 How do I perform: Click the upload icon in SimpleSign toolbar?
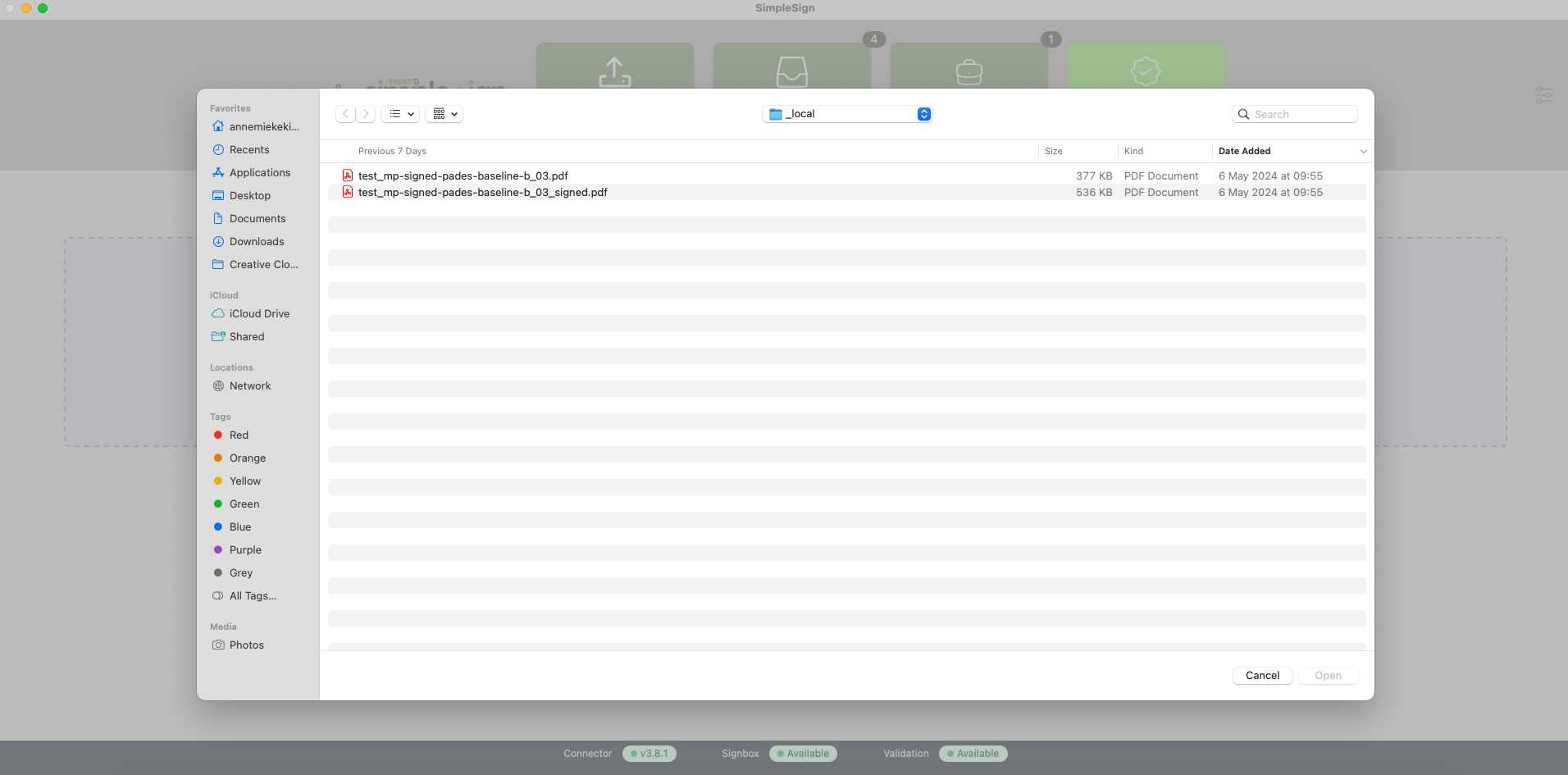[x=614, y=71]
